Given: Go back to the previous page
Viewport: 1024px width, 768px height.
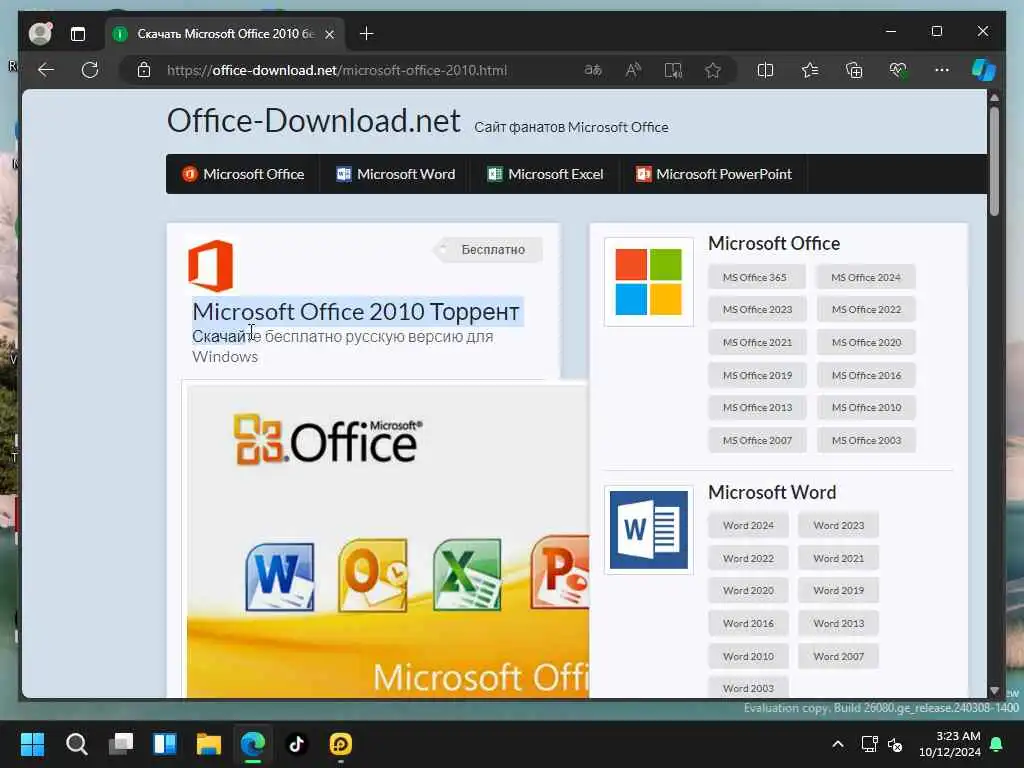Looking at the screenshot, I should coord(46,70).
